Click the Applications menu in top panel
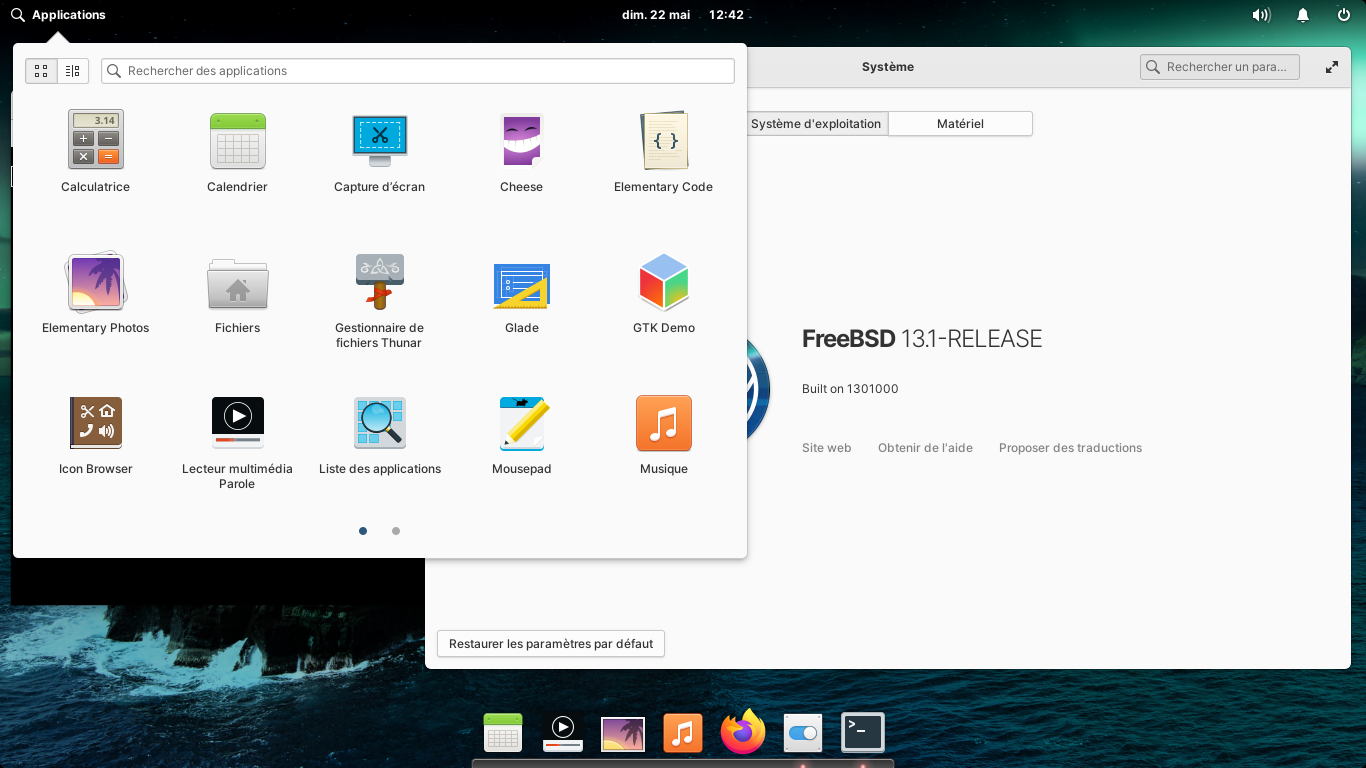This screenshot has height=768, width=1366. coord(58,15)
